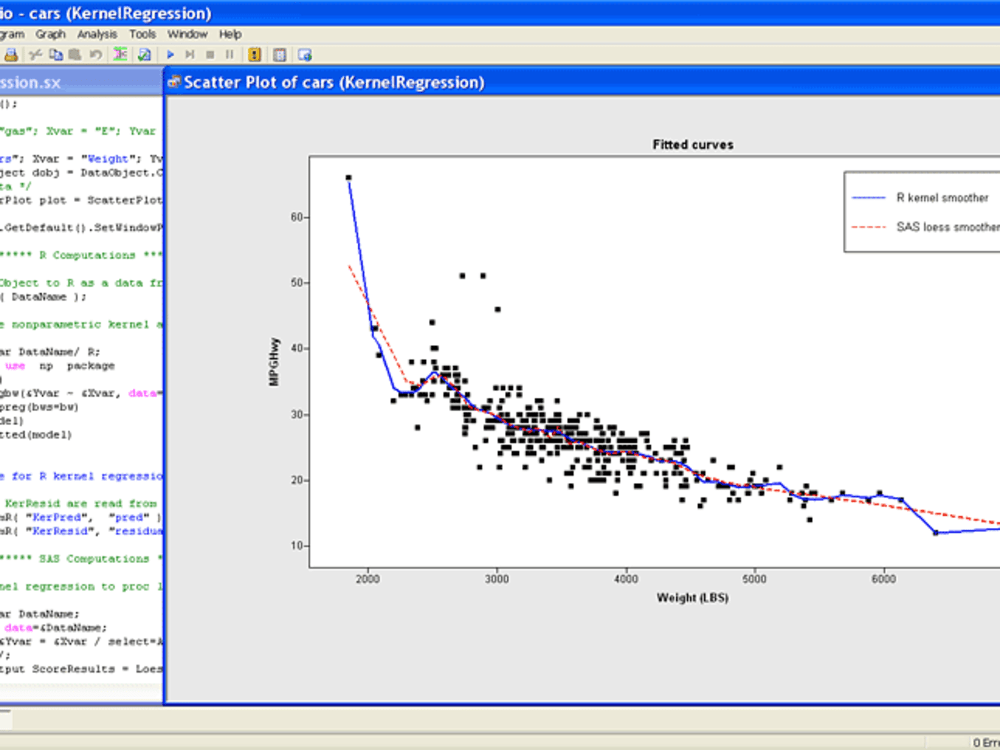Click the run with checkmark icon
This screenshot has height=750, width=1000.
click(x=143, y=54)
